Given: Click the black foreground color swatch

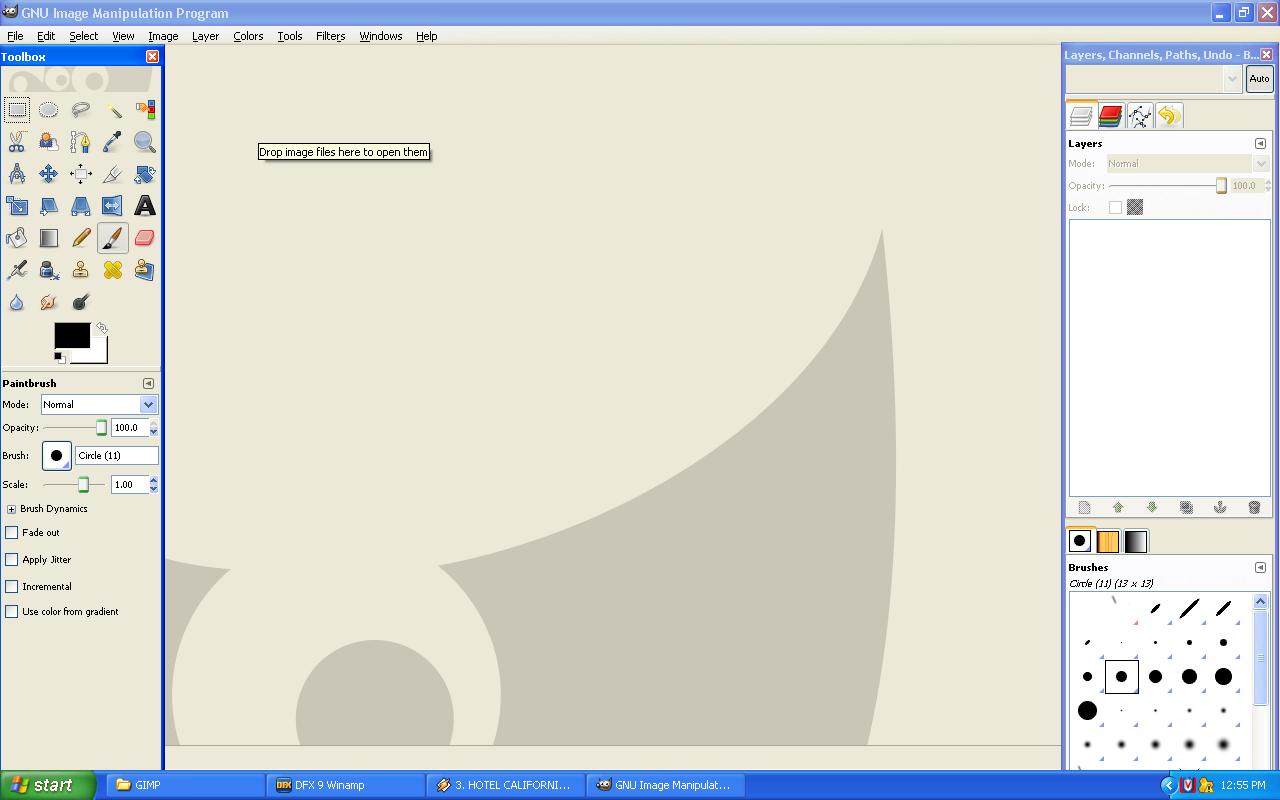Looking at the screenshot, I should click(x=71, y=335).
